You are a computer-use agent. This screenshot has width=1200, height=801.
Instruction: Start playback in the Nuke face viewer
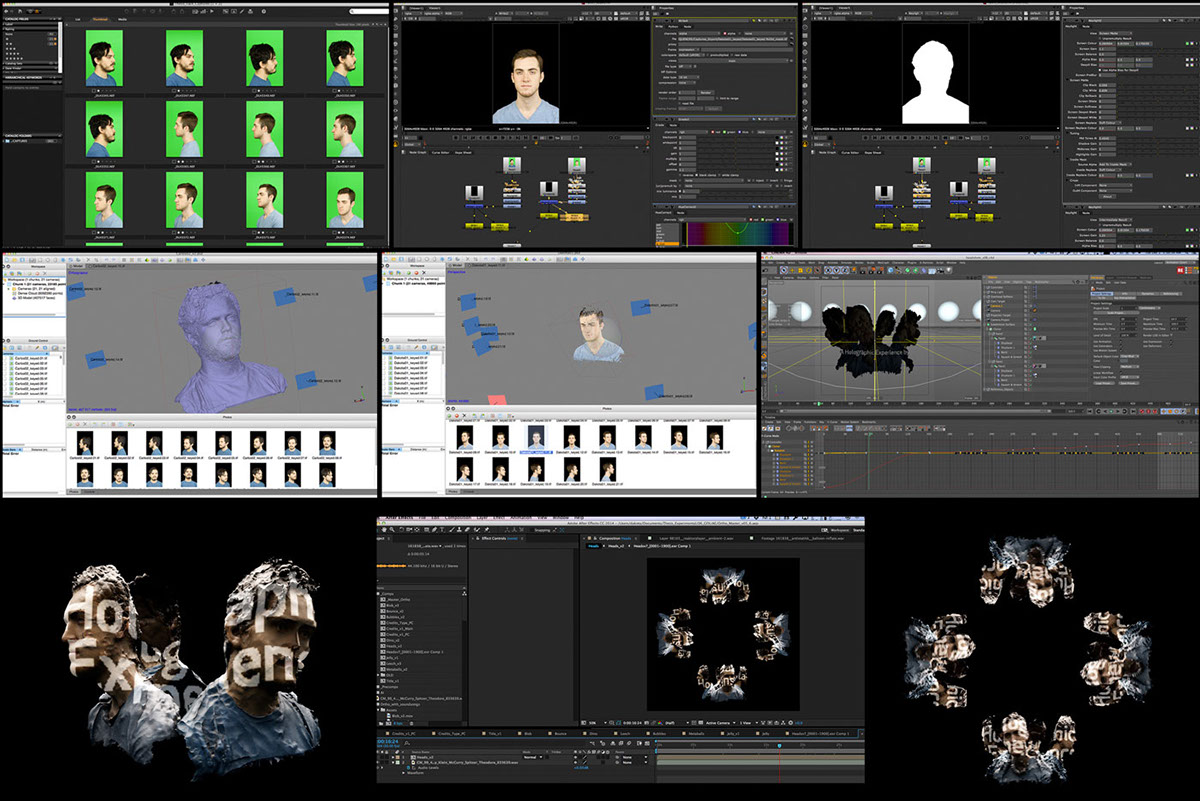(x=510, y=138)
